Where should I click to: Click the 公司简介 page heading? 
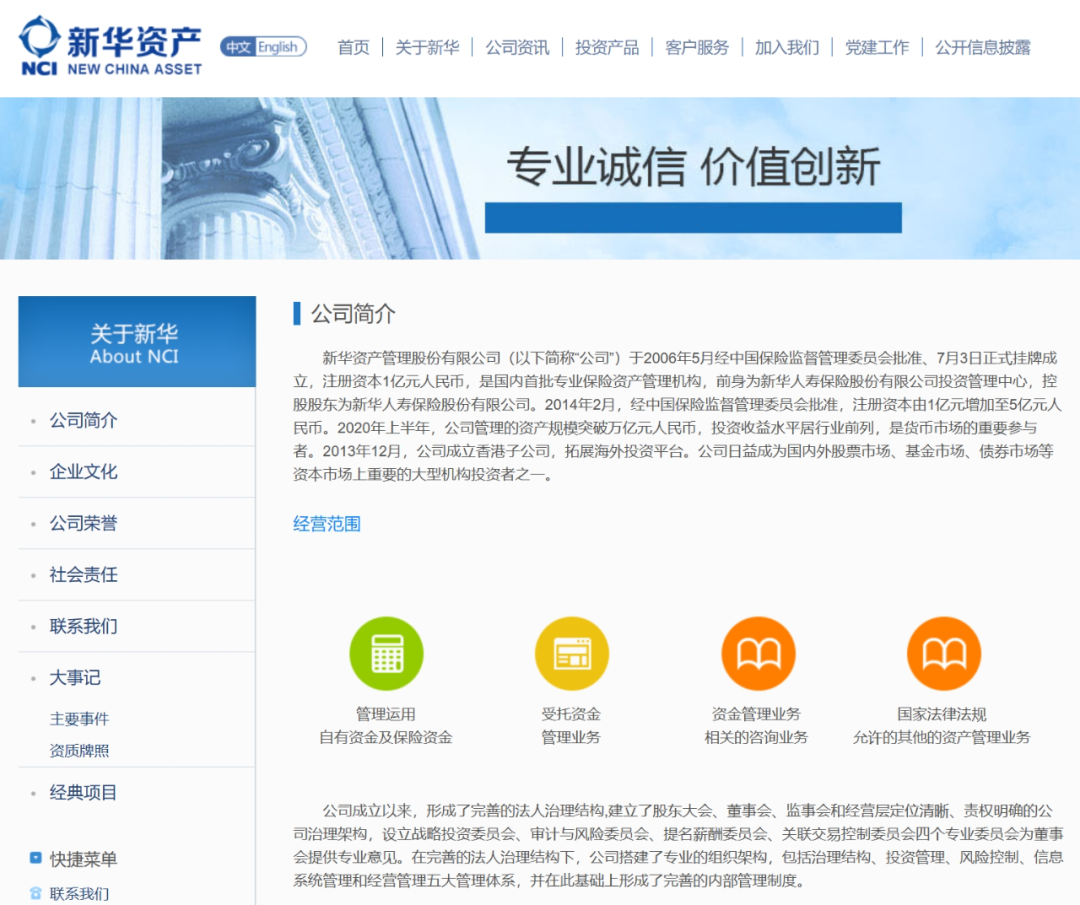click(x=353, y=314)
